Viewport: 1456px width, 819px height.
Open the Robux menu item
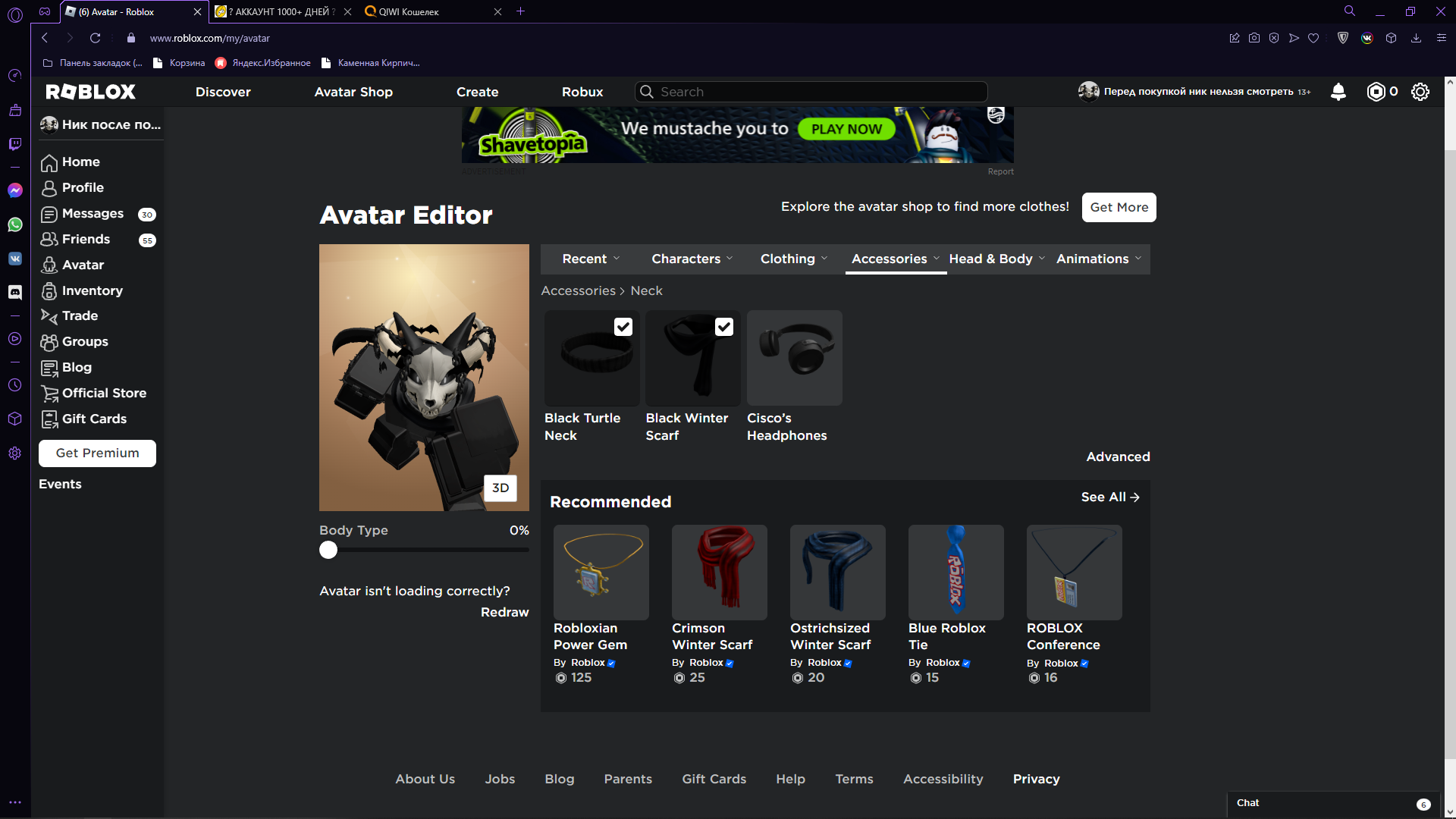pos(582,92)
